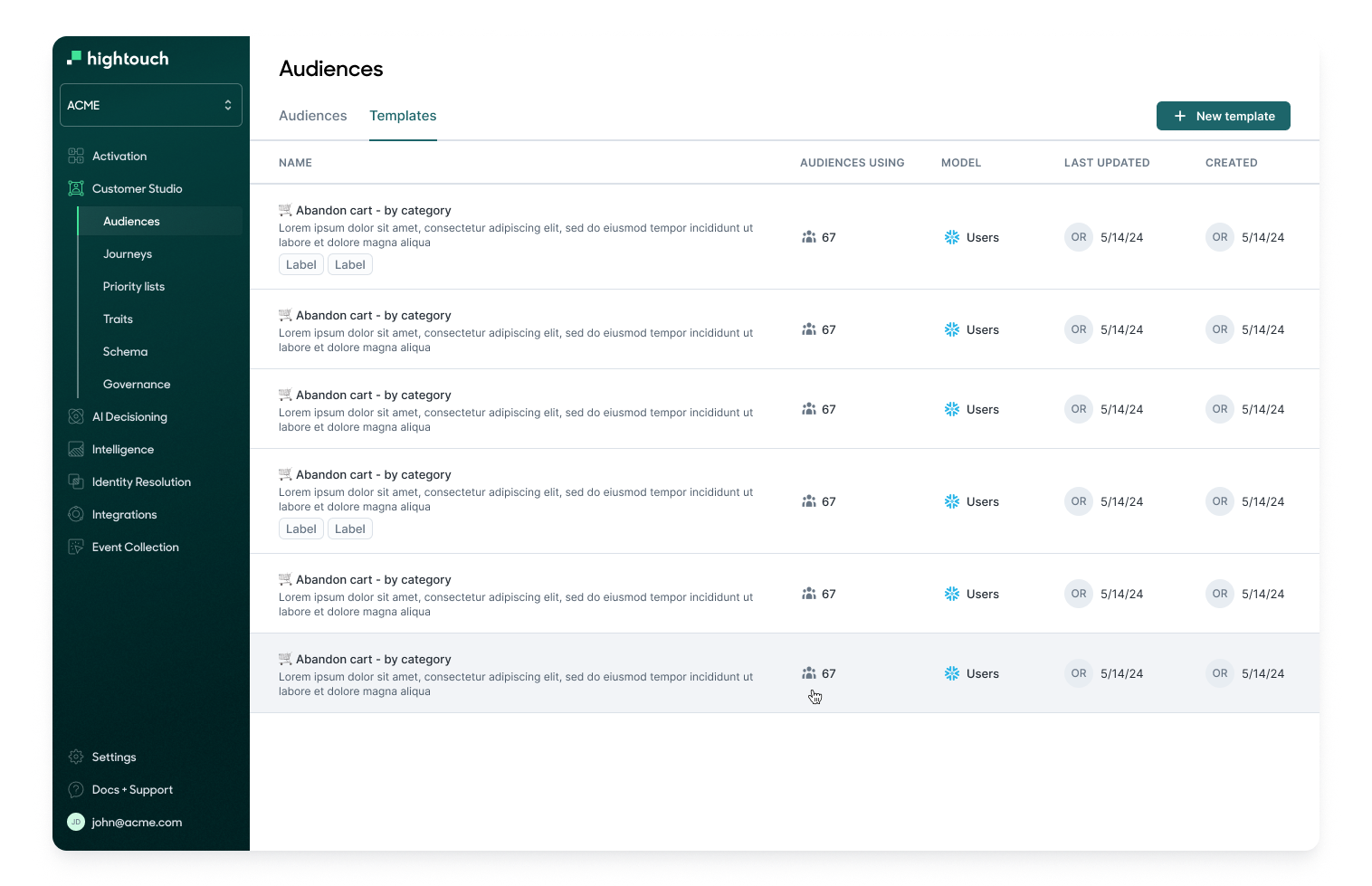
Task: Switch to the Audiences tab
Action: point(312,116)
